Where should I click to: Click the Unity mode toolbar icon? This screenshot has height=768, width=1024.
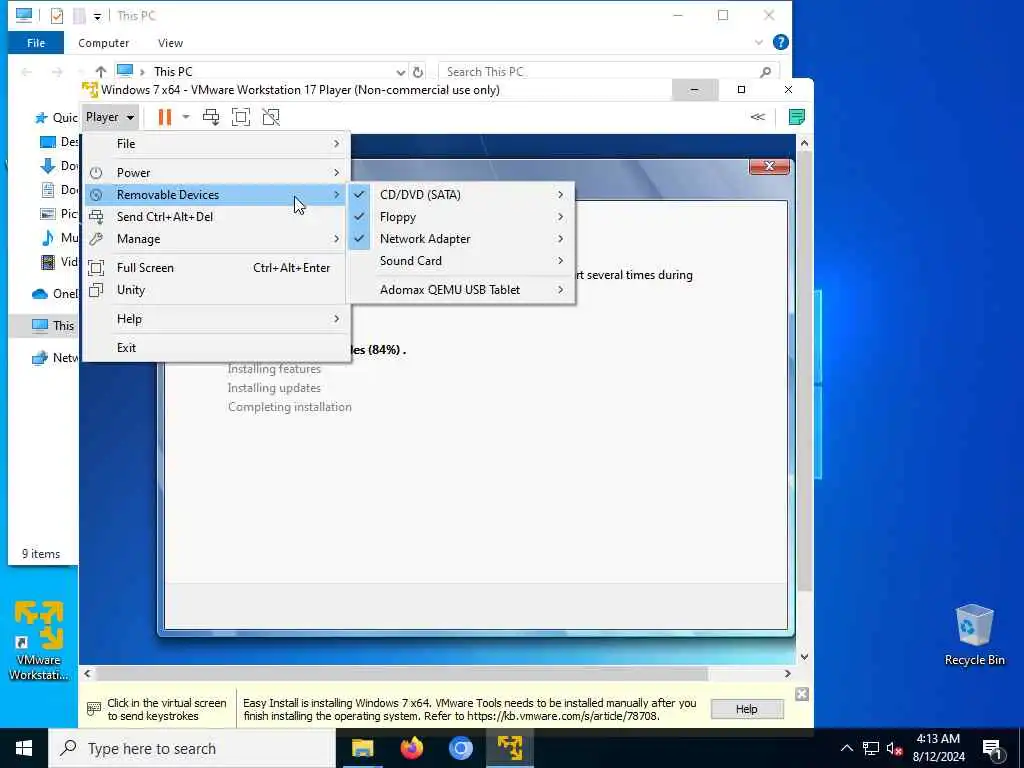[271, 117]
